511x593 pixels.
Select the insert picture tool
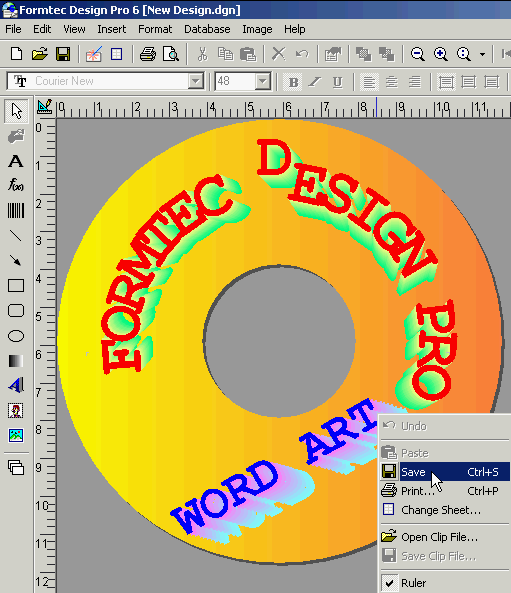click(16, 435)
